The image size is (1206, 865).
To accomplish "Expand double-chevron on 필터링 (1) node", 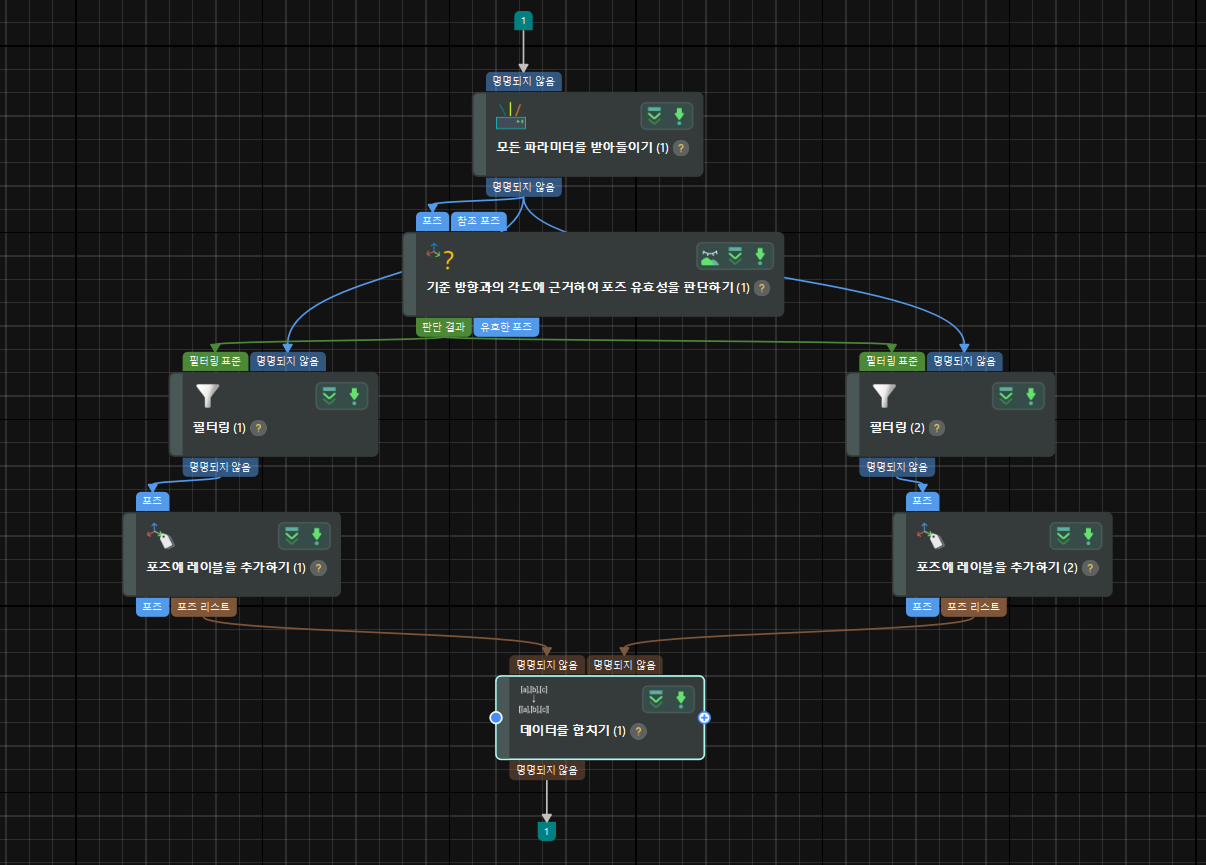I will tap(329, 396).
